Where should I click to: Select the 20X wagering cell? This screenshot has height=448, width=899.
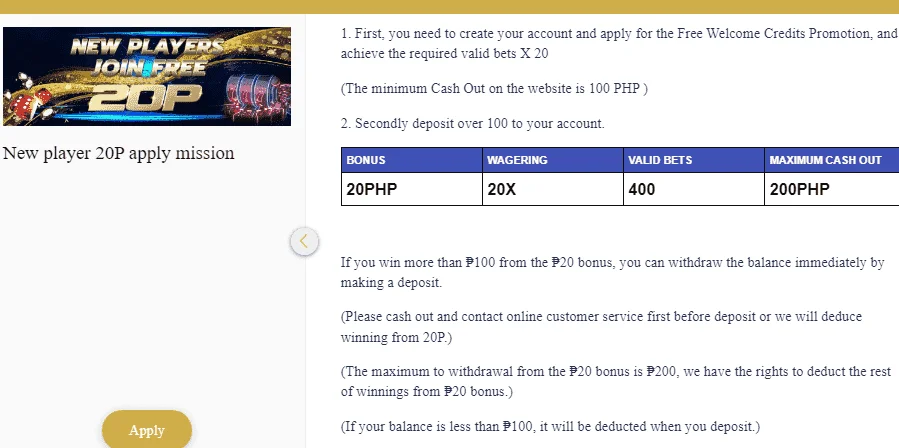click(553, 189)
